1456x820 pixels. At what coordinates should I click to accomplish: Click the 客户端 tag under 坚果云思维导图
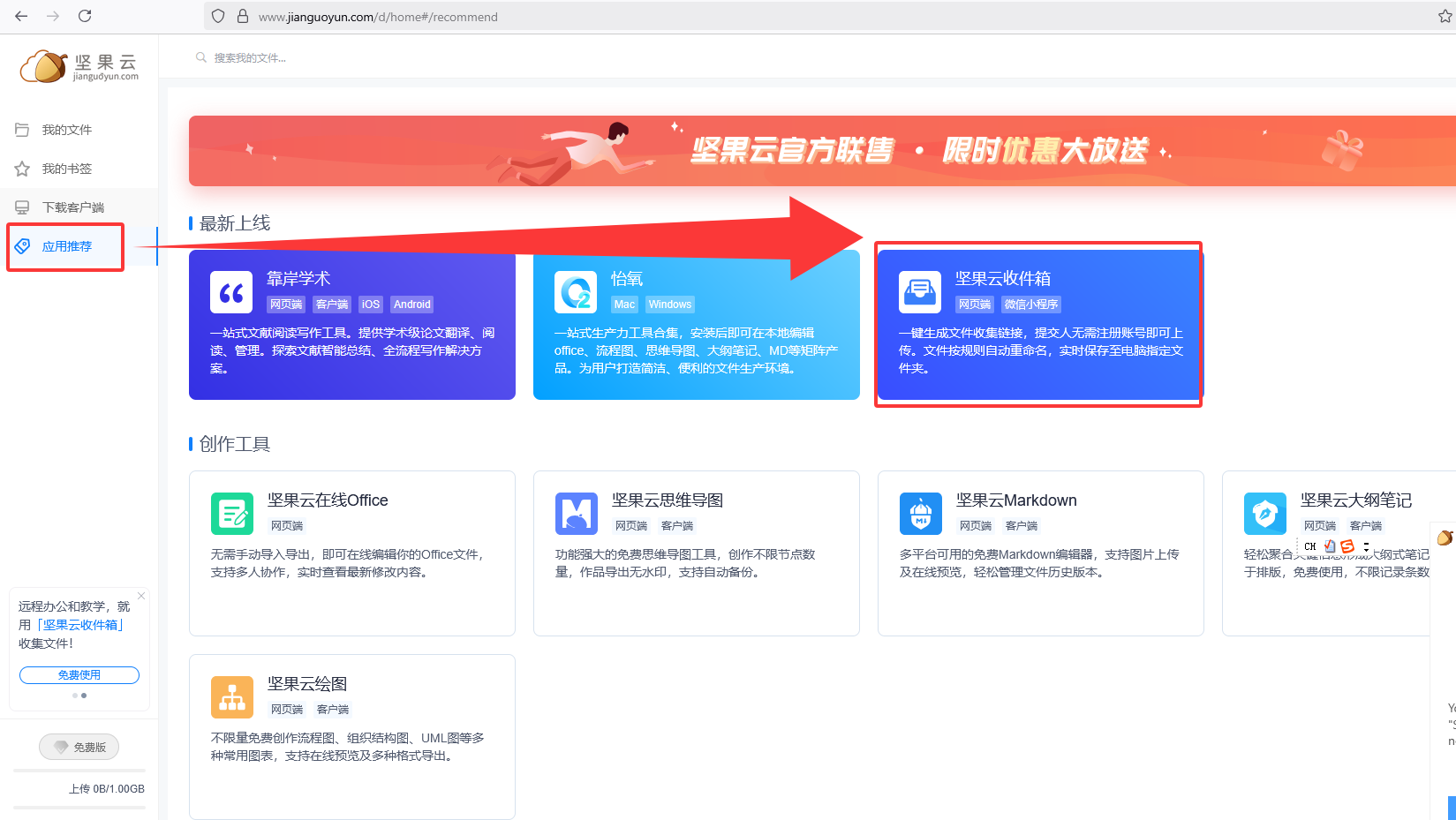point(677,526)
